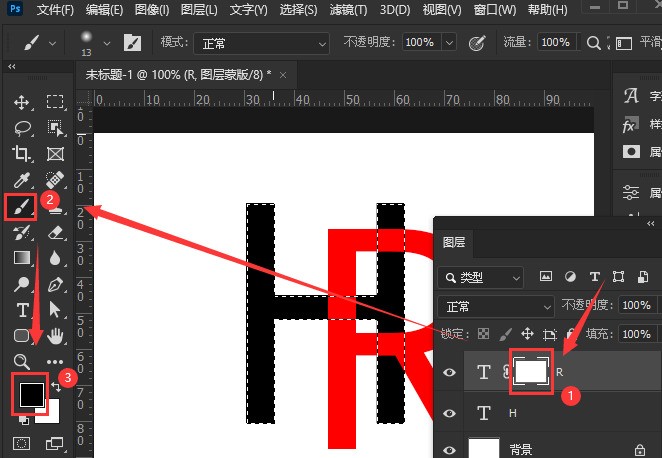Hide the H text layer
Viewport: 662px width, 458px height.
point(449,413)
